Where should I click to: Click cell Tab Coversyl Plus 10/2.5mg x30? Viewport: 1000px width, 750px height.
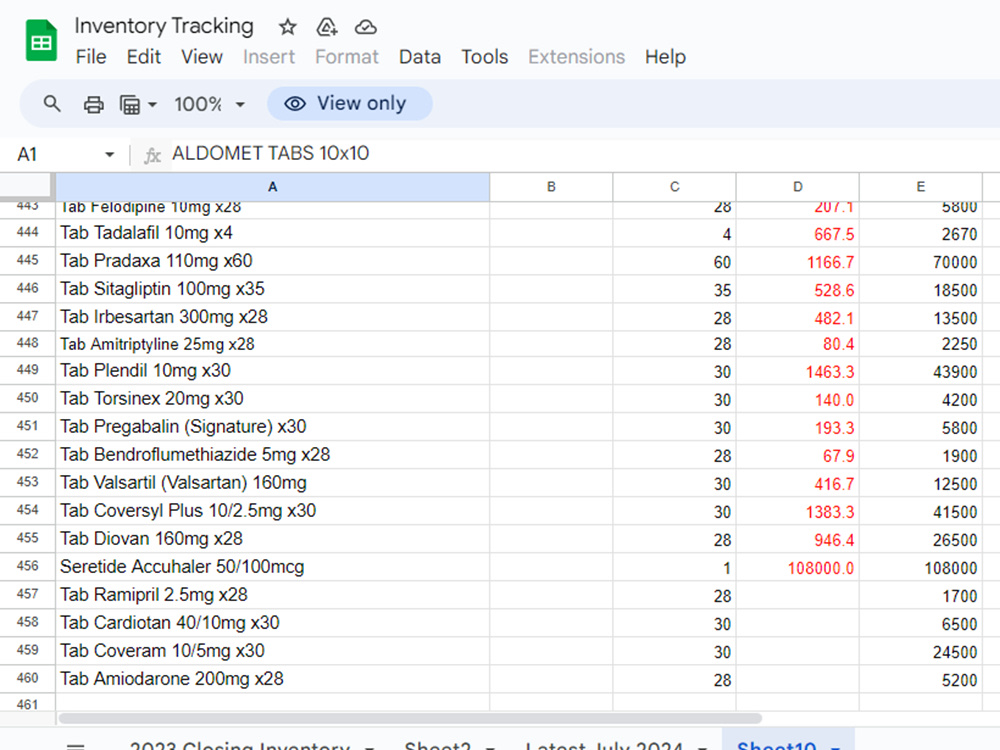tap(272, 511)
